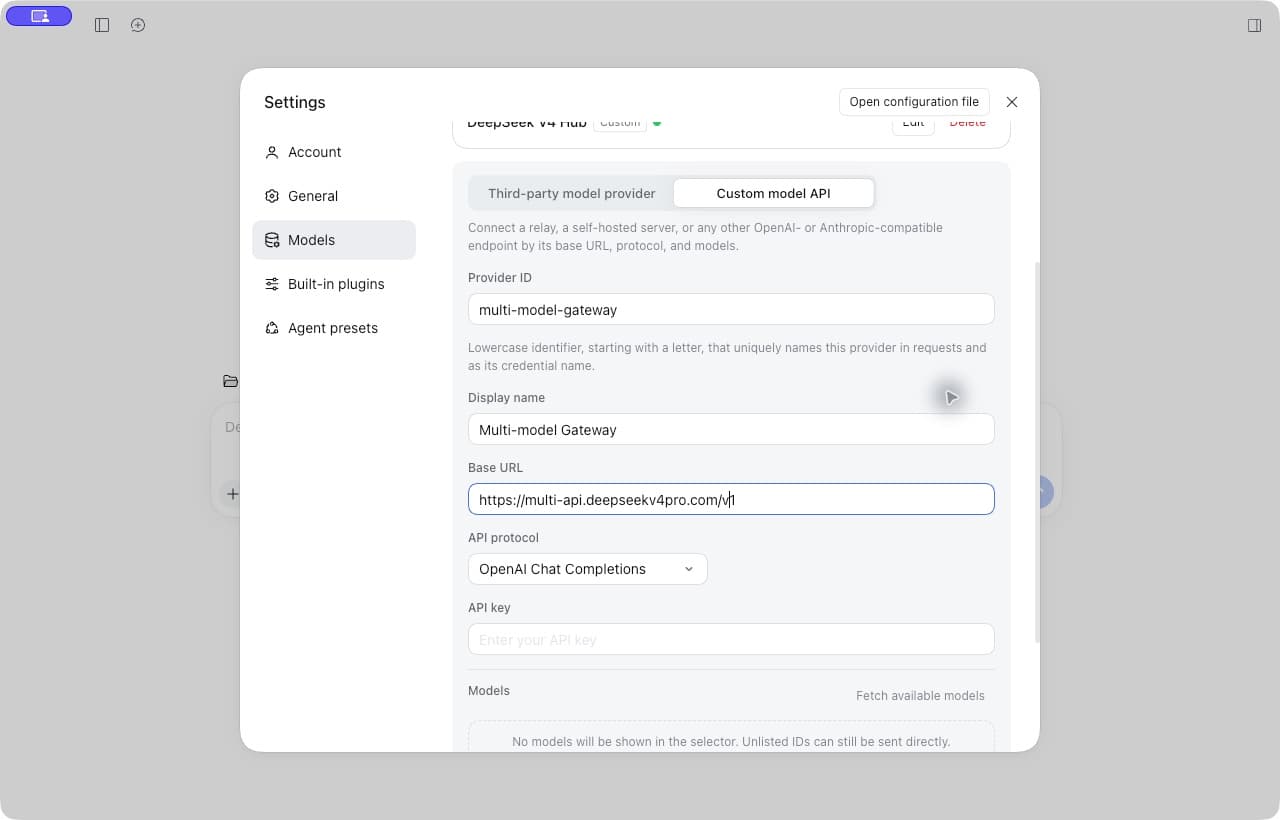Click the Models database icon
Image resolution: width=1280 pixels, height=820 pixels.
click(272, 240)
